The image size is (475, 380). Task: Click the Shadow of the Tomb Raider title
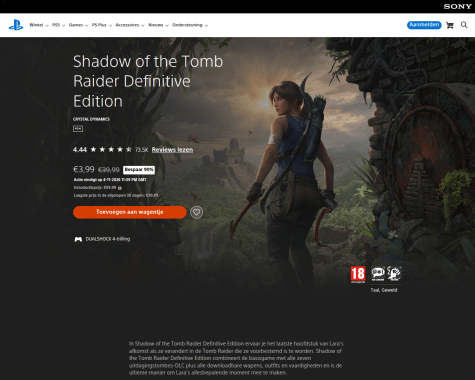pos(148,81)
